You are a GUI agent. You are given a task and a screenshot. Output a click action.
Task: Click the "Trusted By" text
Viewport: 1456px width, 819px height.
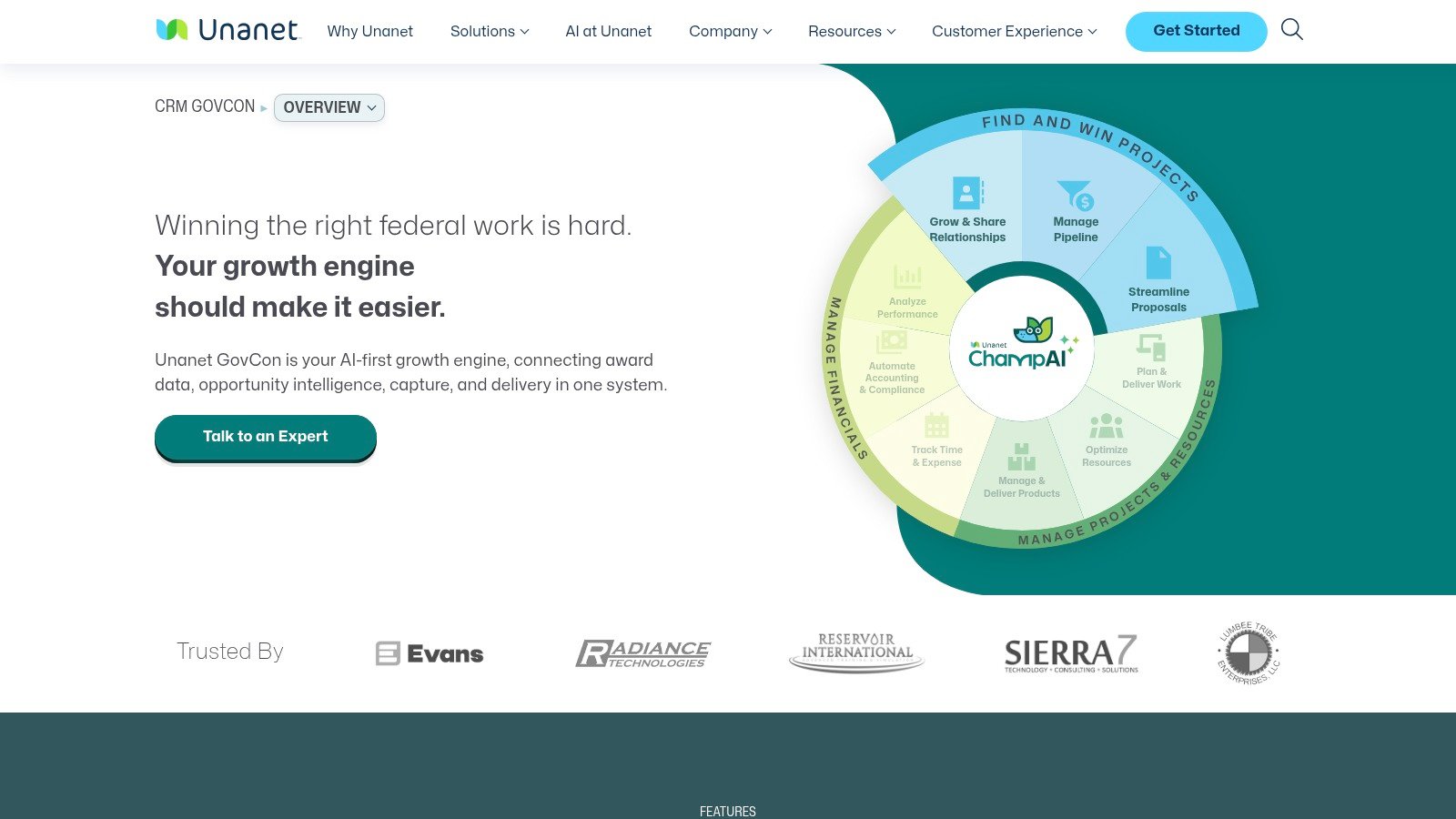coord(230,652)
